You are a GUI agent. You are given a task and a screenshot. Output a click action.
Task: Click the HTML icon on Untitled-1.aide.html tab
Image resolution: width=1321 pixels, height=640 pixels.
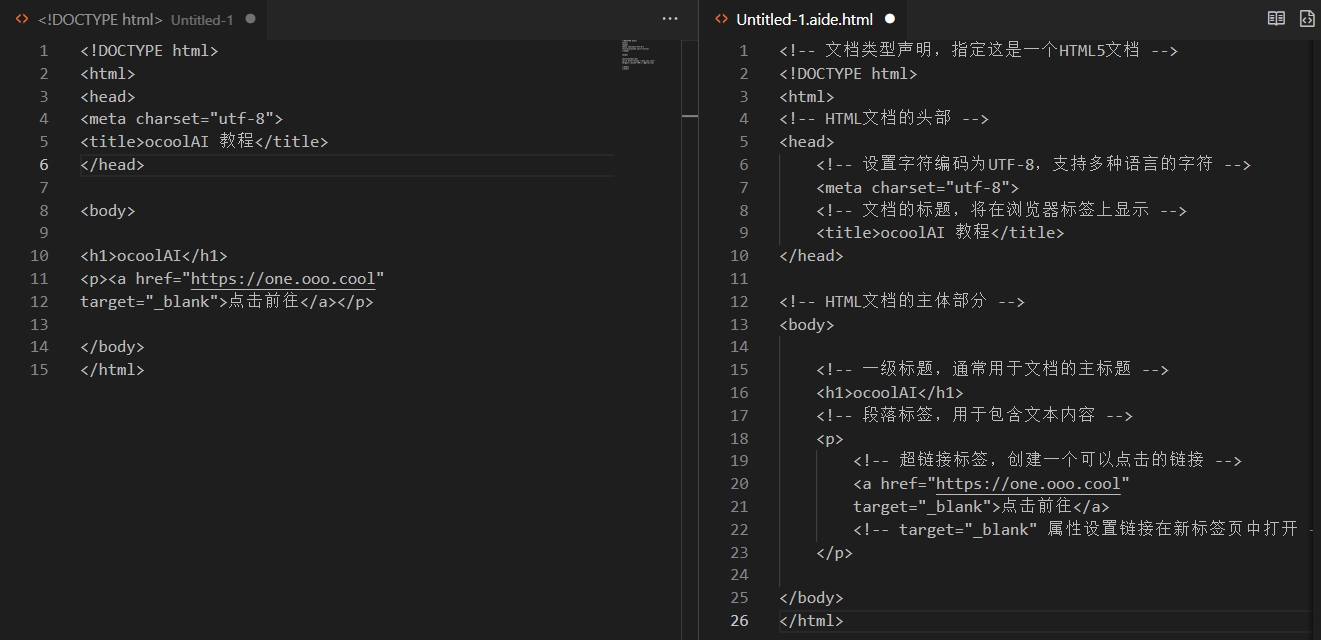(x=720, y=19)
